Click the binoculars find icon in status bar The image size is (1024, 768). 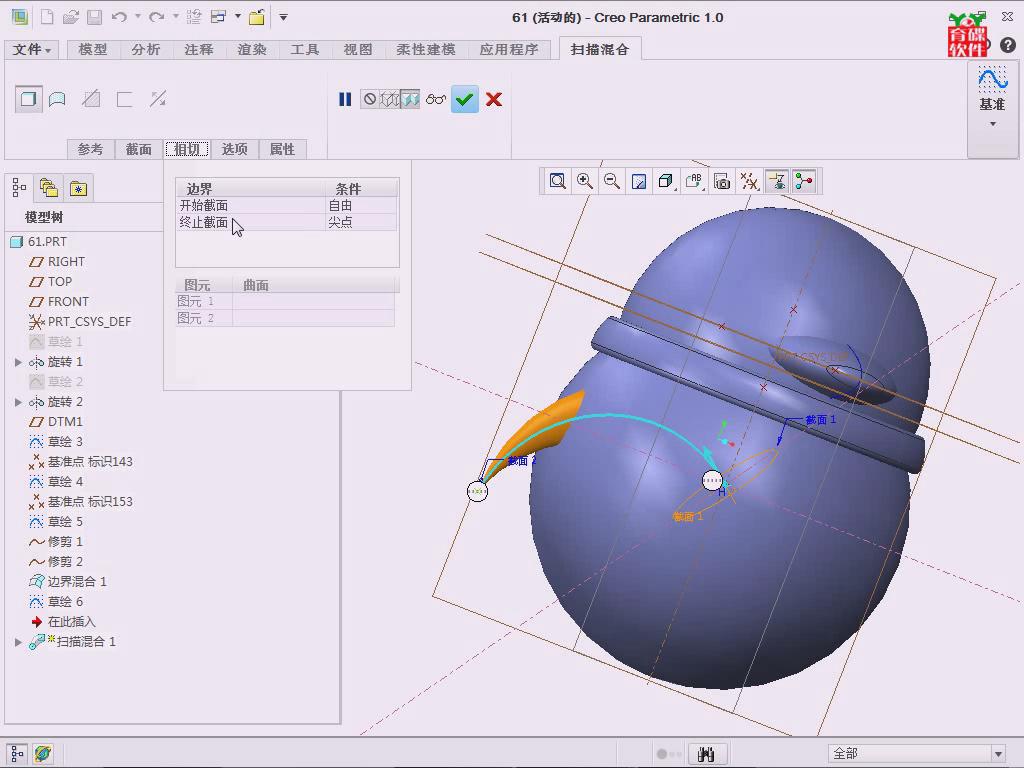click(x=706, y=754)
